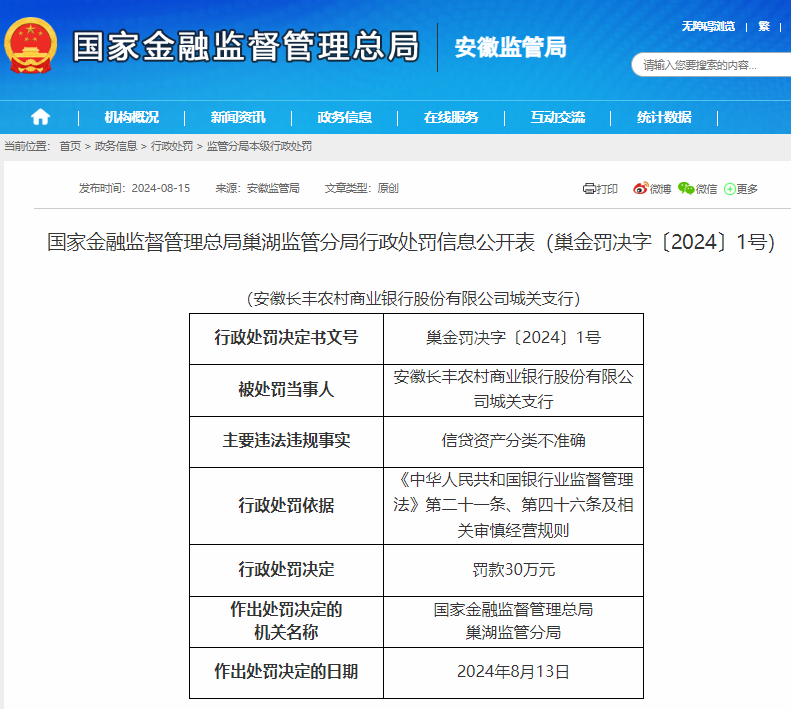Click 政务信息 breadcrumb link

pos(116,146)
